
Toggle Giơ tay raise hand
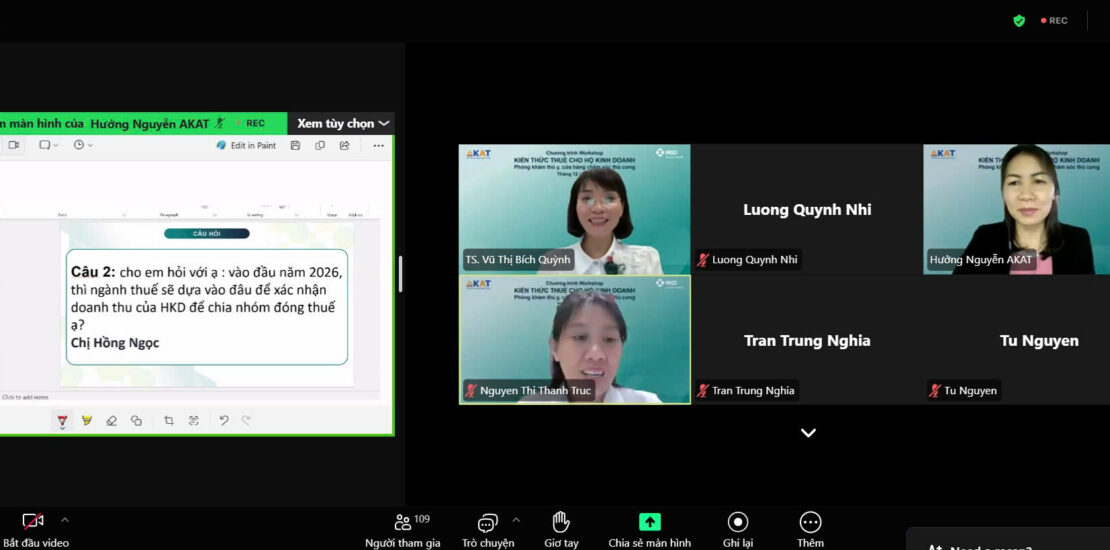click(561, 522)
